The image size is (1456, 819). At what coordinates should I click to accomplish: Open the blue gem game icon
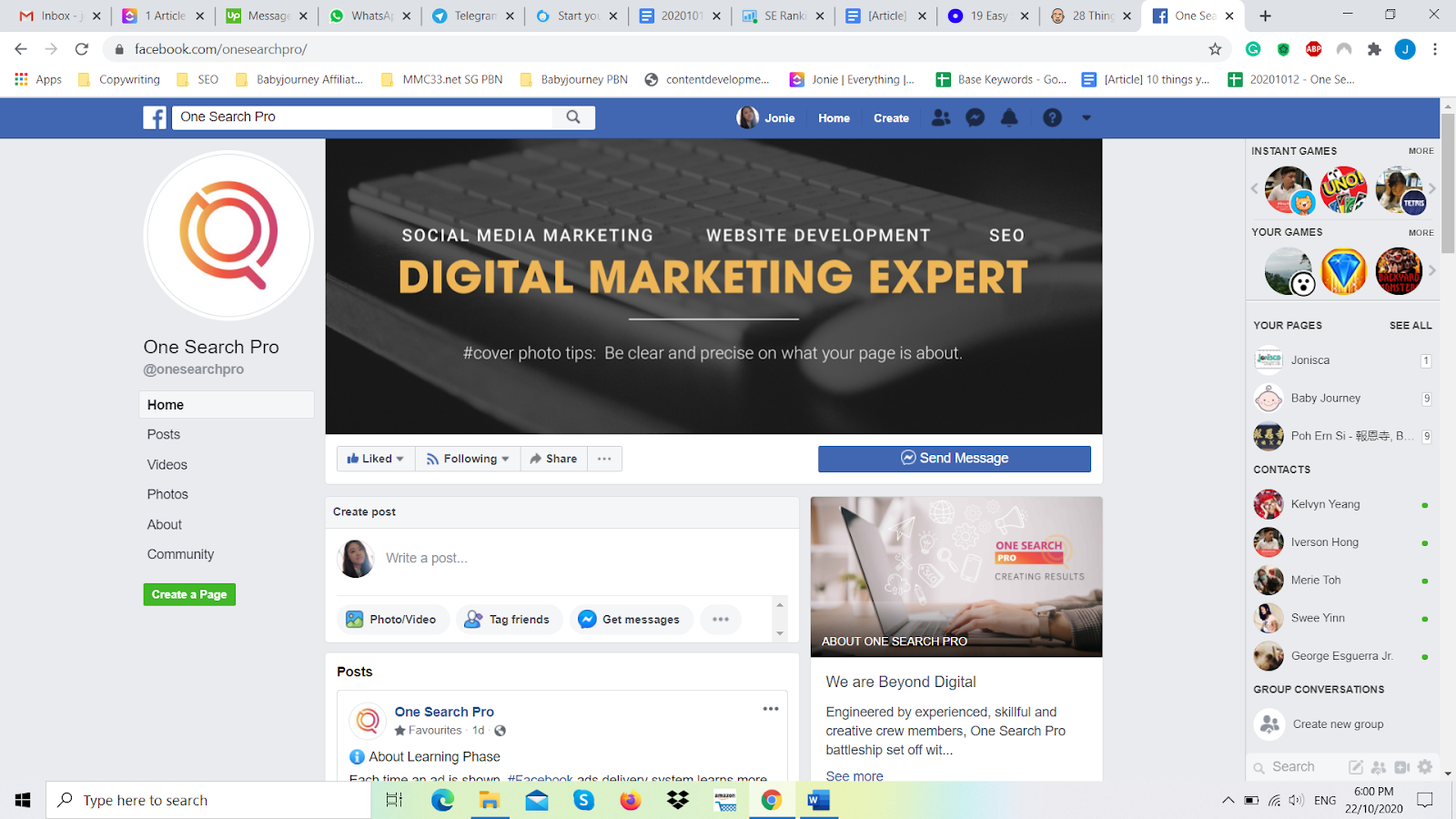coord(1343,271)
